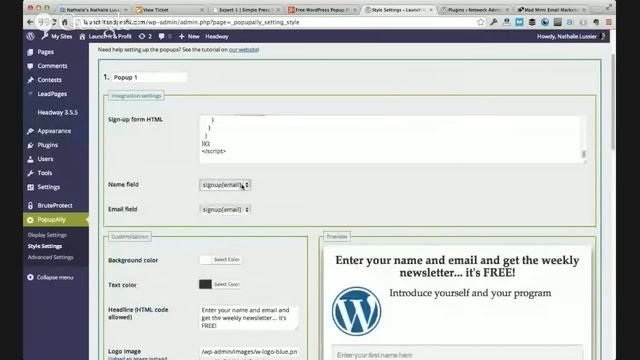Click the Settings sidebar icon

[30, 187]
